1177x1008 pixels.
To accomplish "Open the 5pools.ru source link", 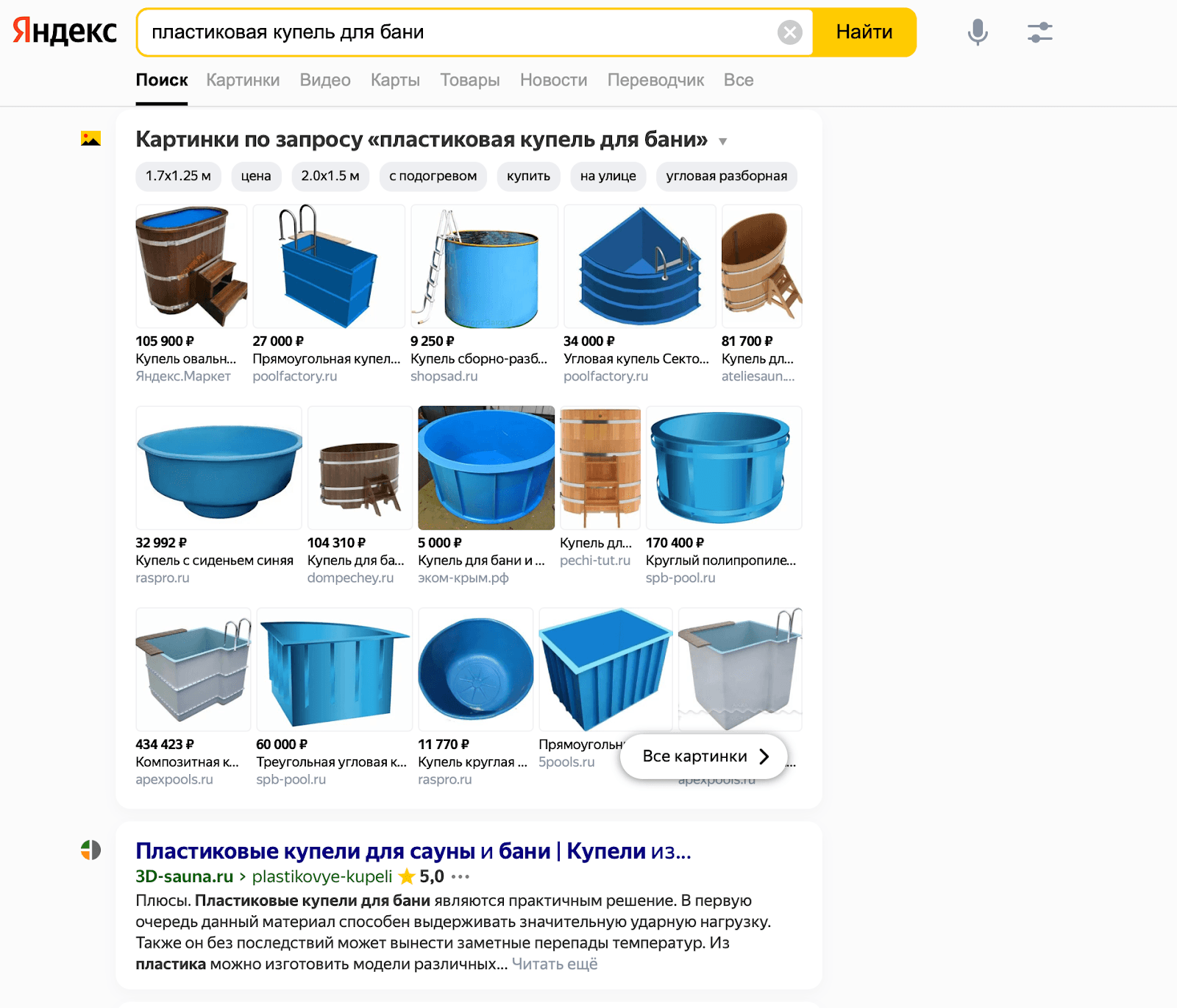I will [566, 762].
